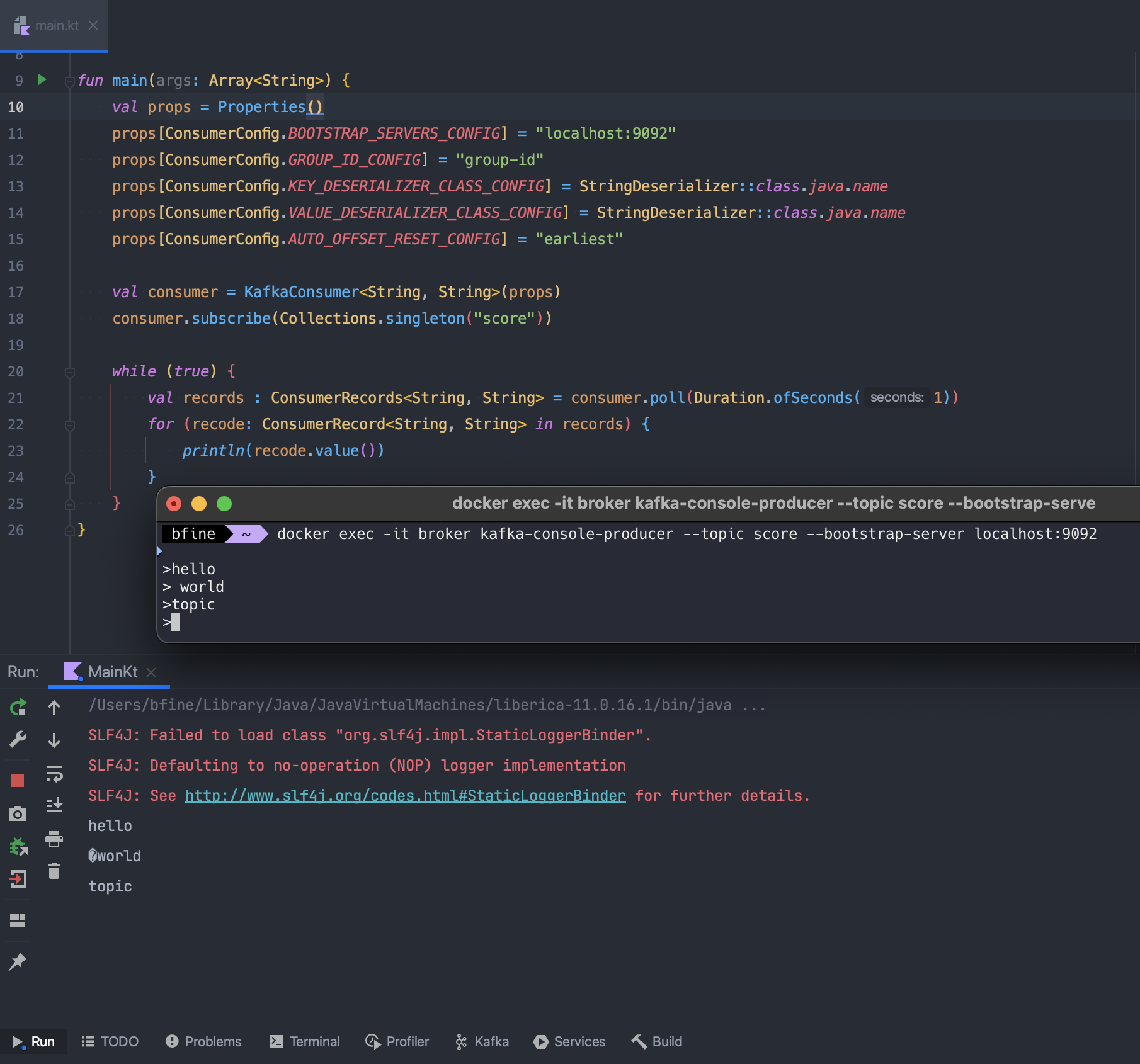
Task: Click the seconds parameter hint
Action: (897, 397)
